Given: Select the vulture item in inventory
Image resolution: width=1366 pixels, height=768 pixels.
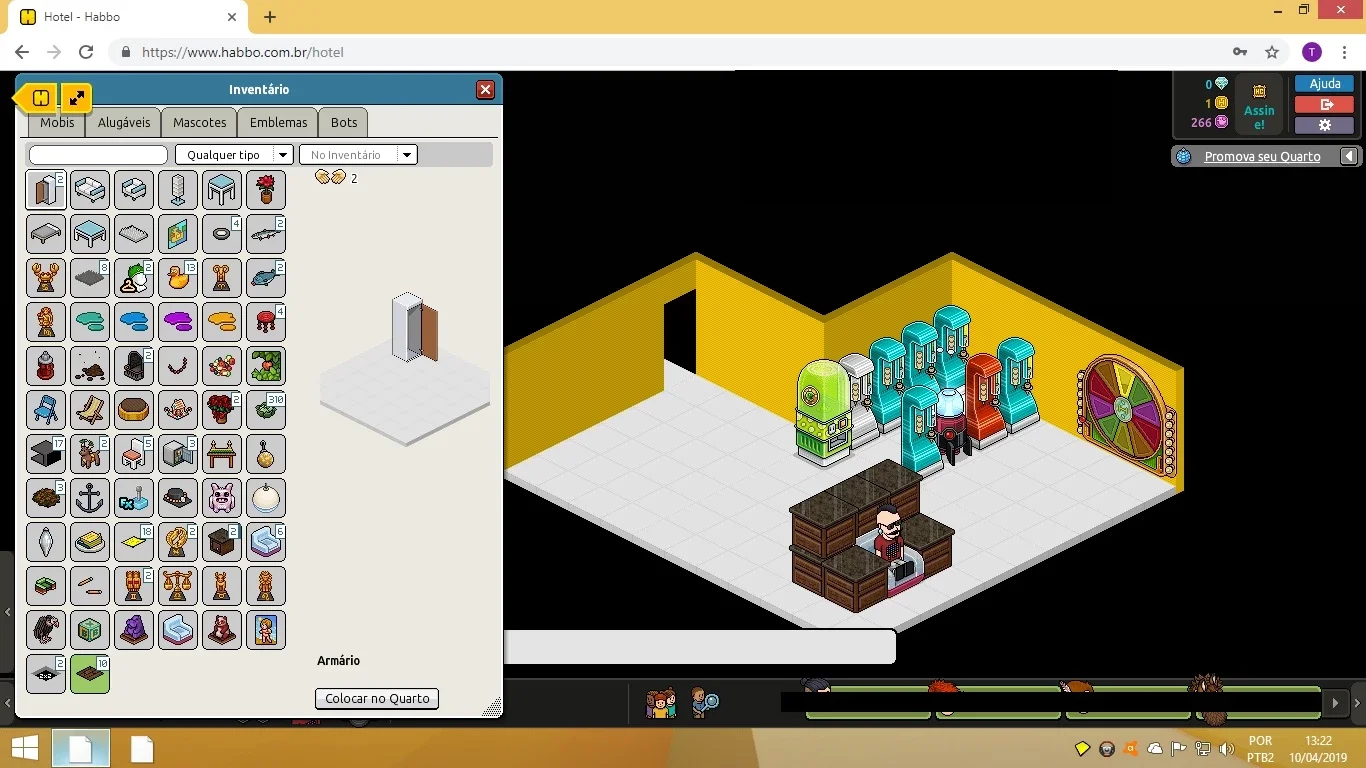Looking at the screenshot, I should (x=46, y=630).
